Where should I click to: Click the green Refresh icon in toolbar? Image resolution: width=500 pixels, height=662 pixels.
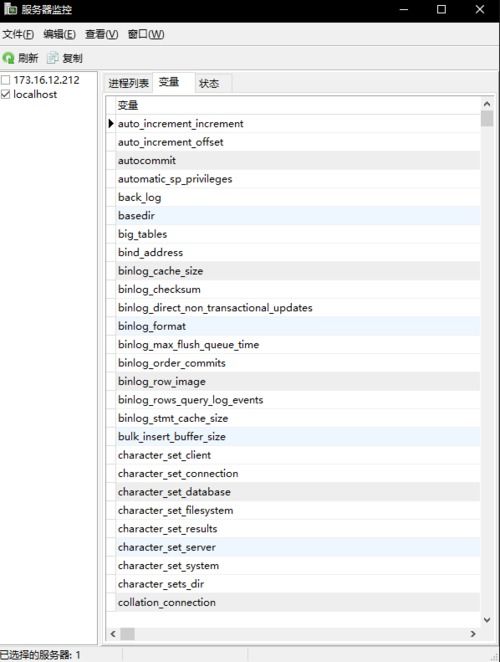point(8,58)
